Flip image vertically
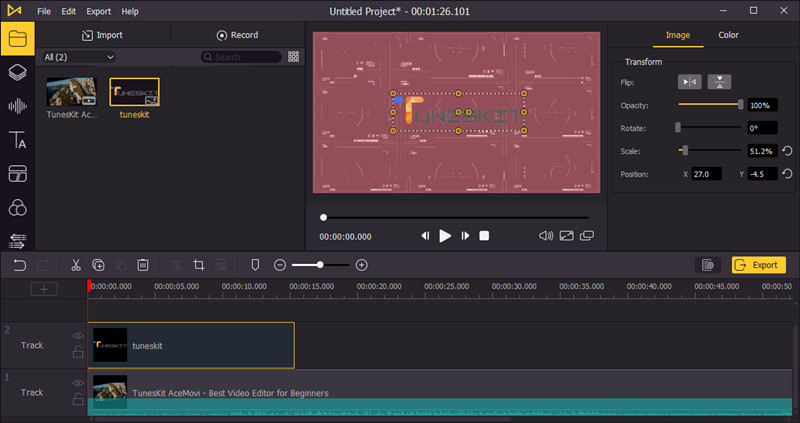The image size is (800, 423). click(719, 82)
